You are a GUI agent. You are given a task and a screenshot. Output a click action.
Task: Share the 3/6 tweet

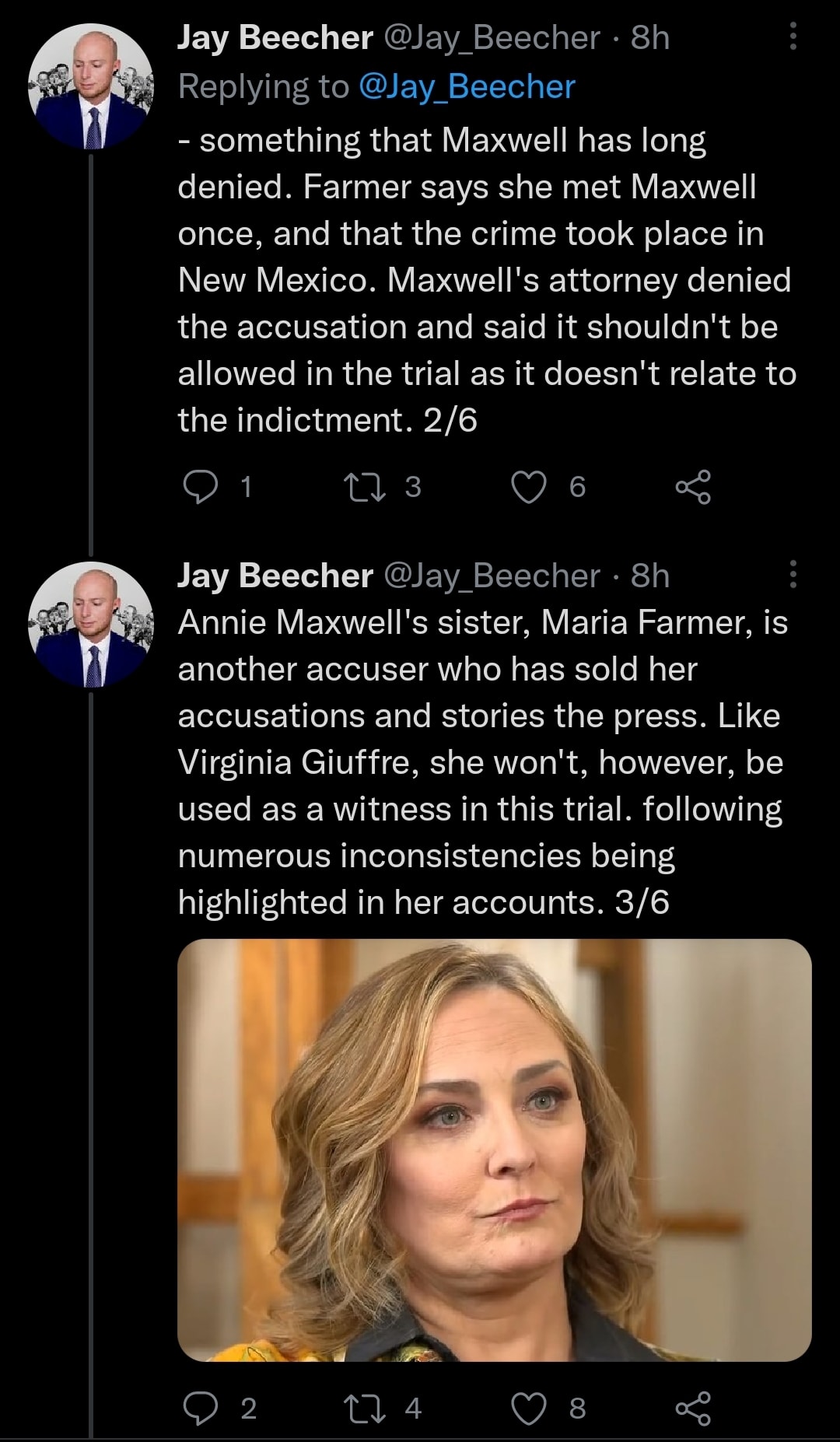pos(693,1409)
